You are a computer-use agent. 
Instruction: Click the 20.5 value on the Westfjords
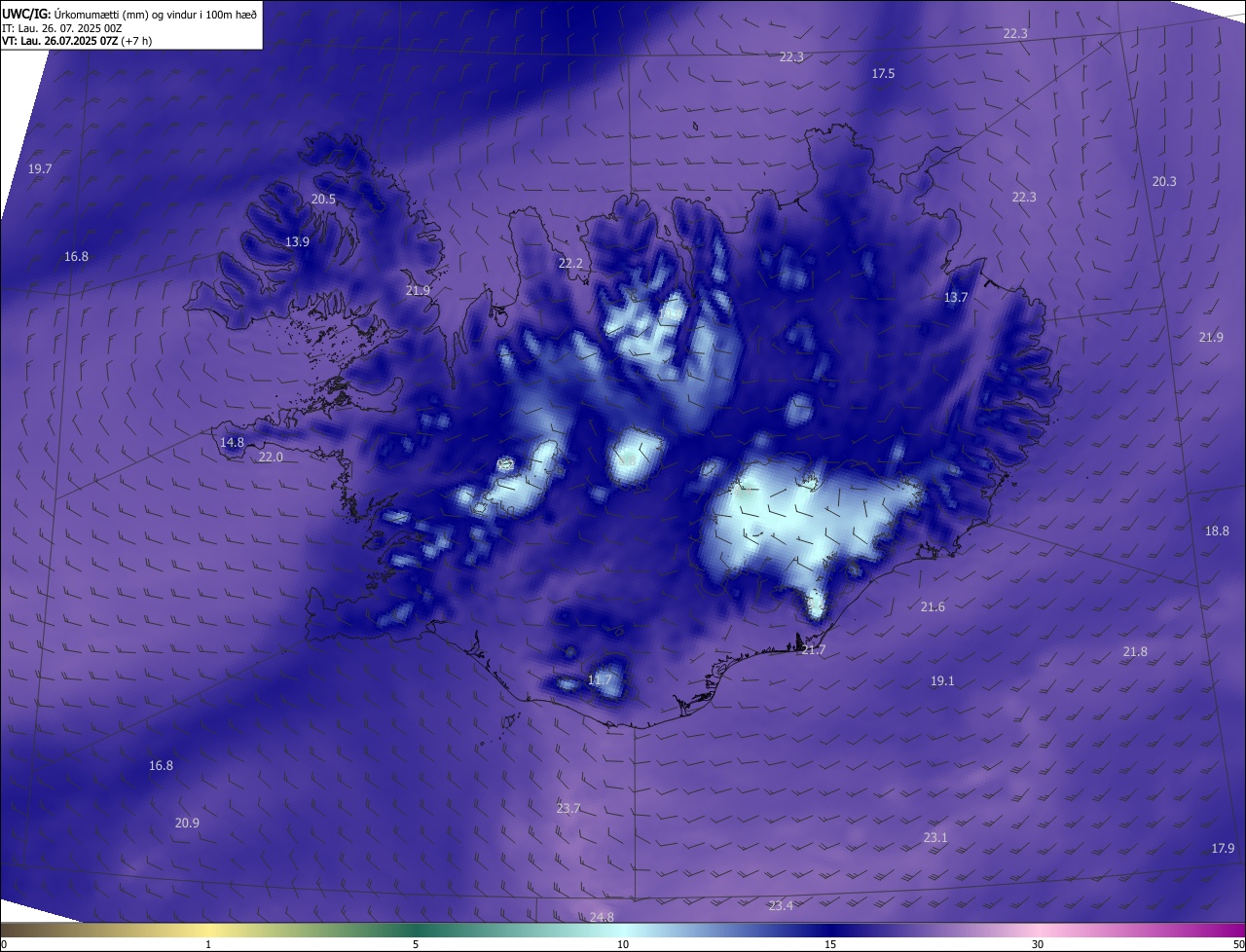point(323,199)
